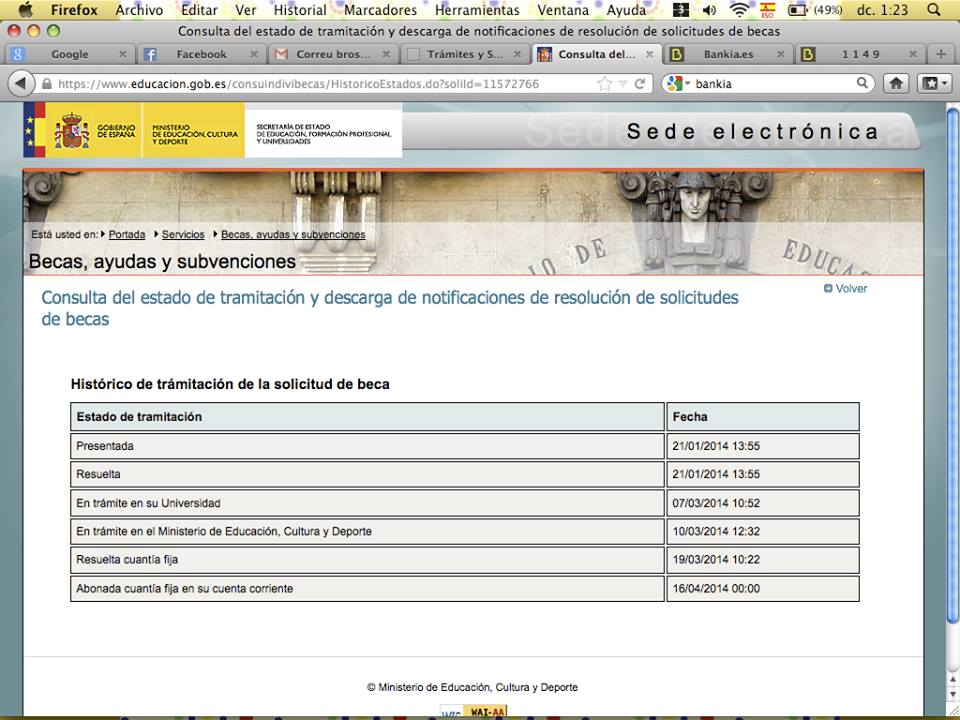This screenshot has width=960, height=720.
Task: Click the Wi-Fi status icon
Action: point(739,10)
